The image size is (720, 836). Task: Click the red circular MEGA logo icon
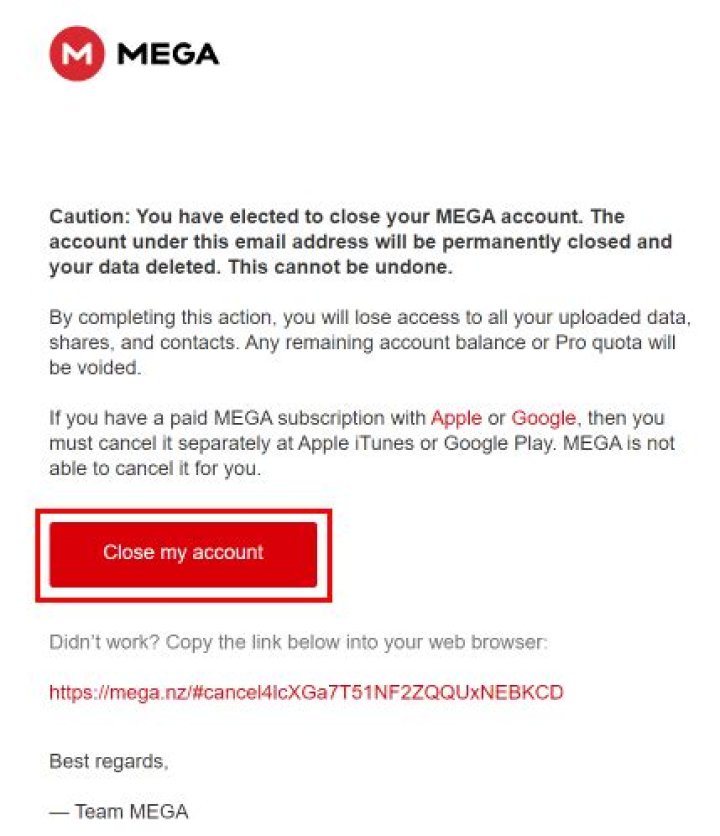coord(77,53)
